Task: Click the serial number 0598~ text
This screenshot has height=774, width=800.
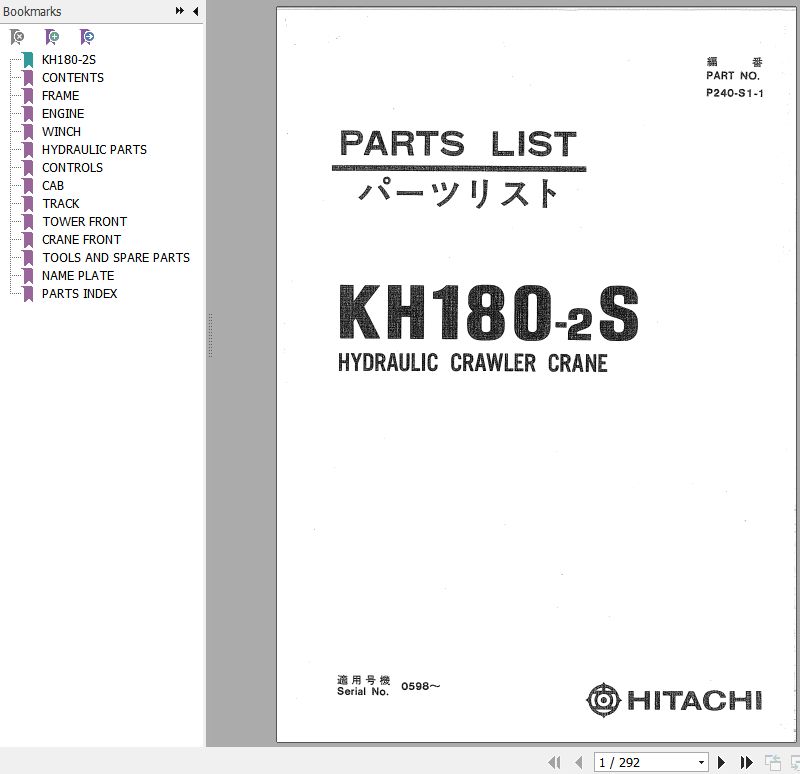Action: [x=420, y=686]
